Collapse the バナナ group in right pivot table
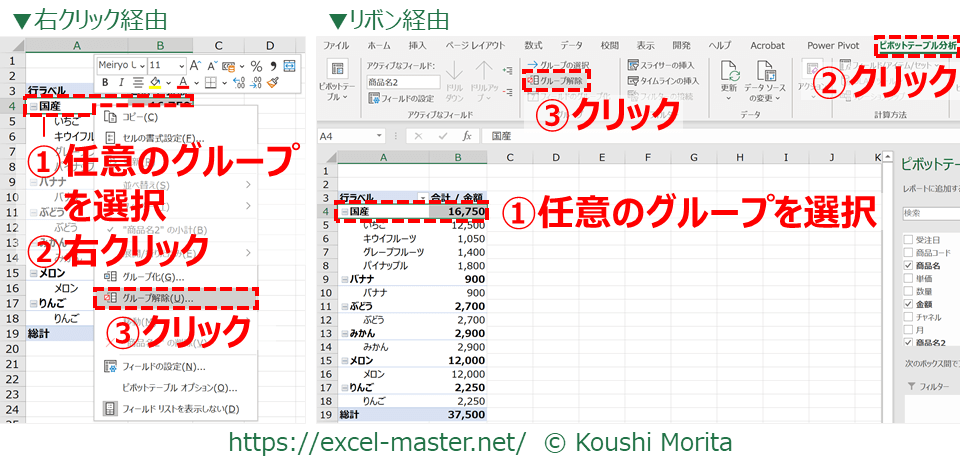Image resolution: width=960 pixels, height=459 pixels. [344, 278]
